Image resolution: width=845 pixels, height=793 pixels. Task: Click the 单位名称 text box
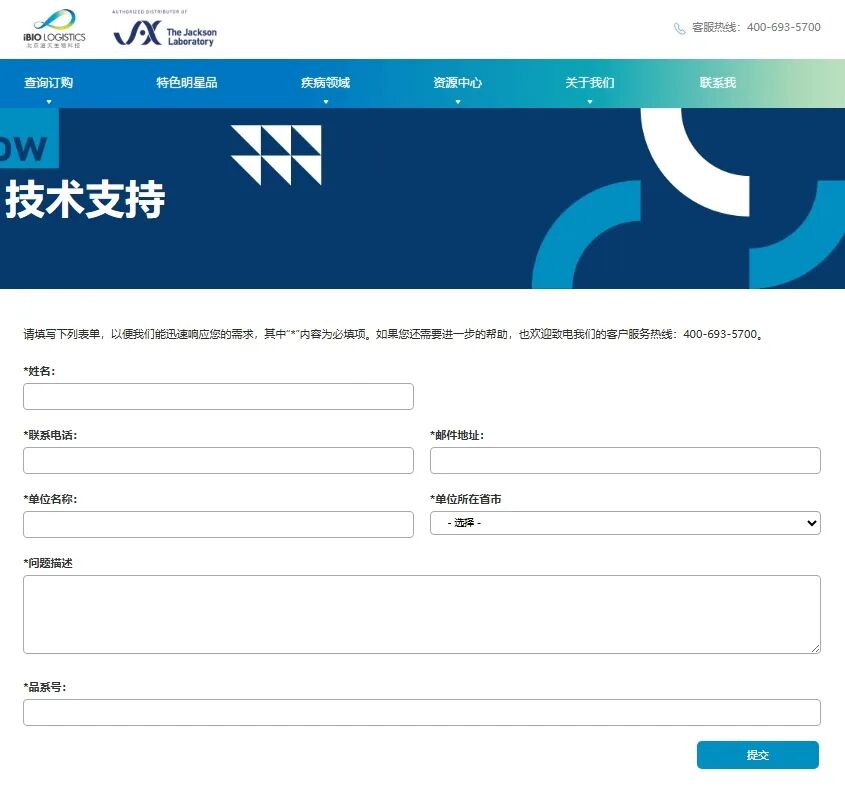coord(218,525)
